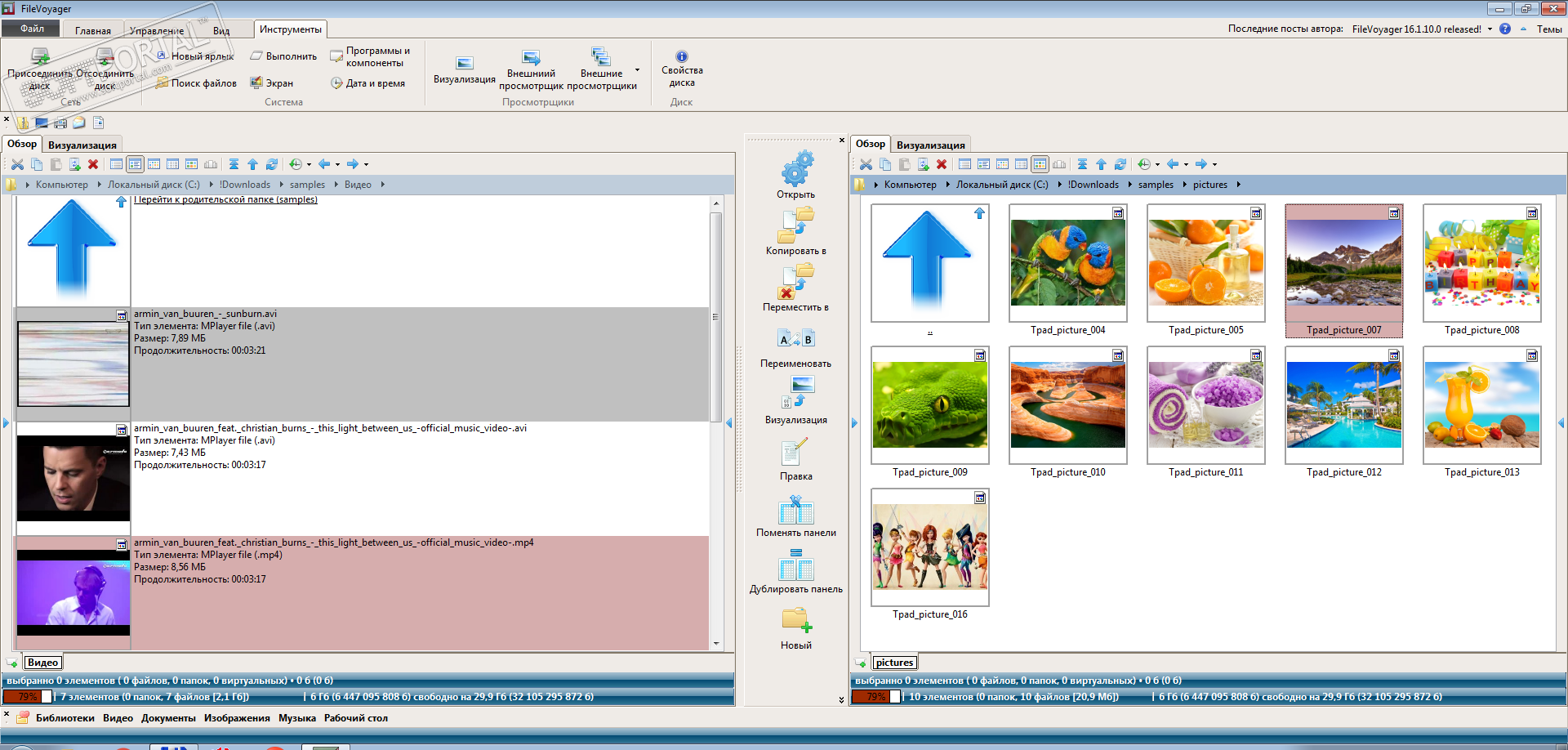Switch right pane to detailed tiles view mode
The width and height of the screenshot is (1568, 750).
[983, 164]
